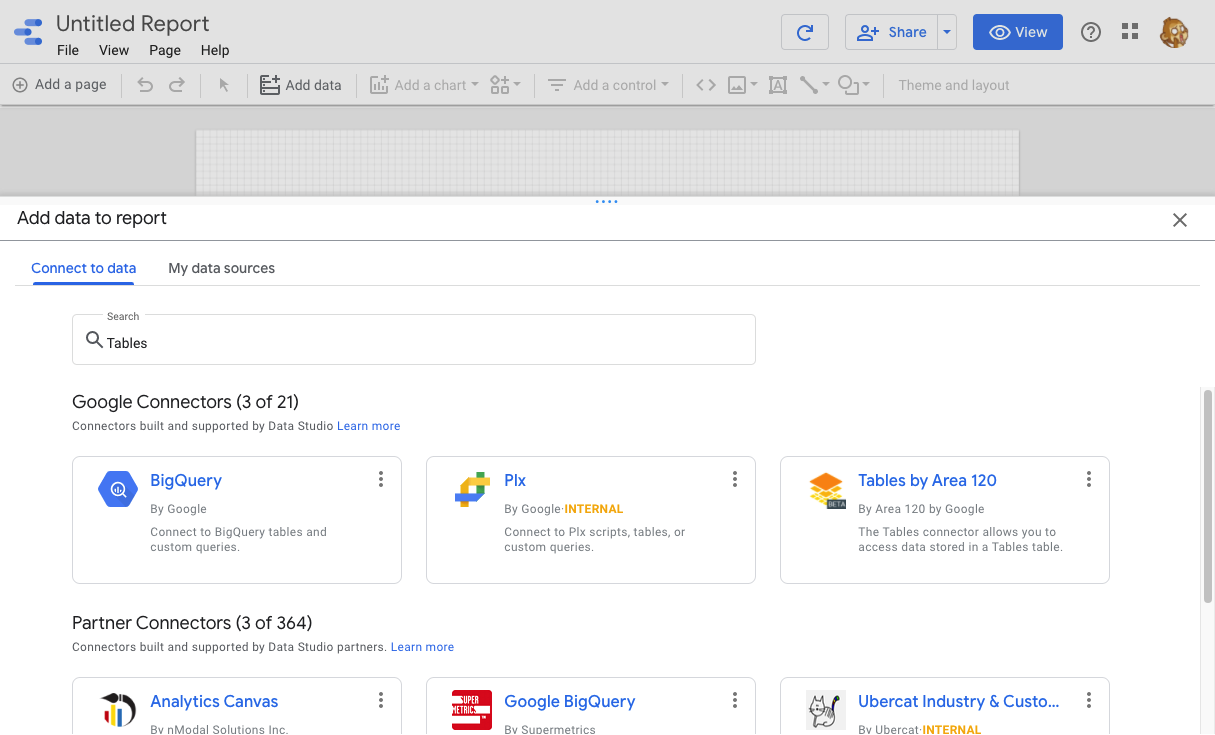Click the undo arrow icon

pyautogui.click(x=145, y=85)
